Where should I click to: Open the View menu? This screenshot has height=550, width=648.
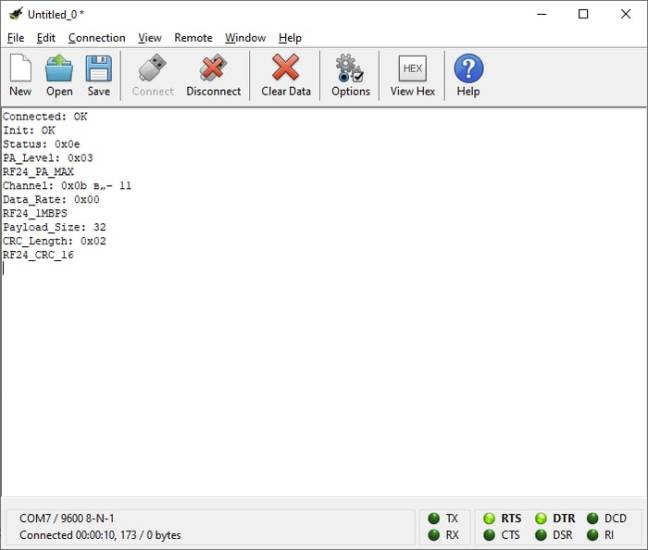(150, 38)
